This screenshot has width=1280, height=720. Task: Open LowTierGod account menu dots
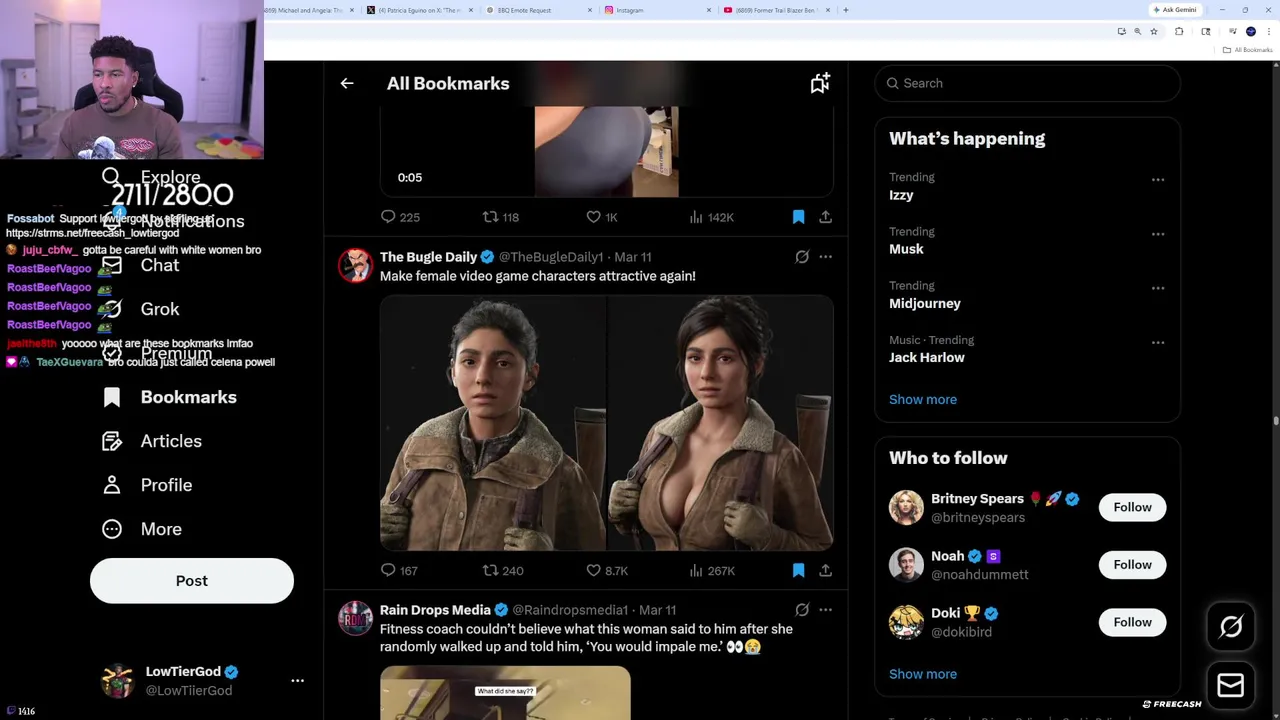pyautogui.click(x=297, y=681)
